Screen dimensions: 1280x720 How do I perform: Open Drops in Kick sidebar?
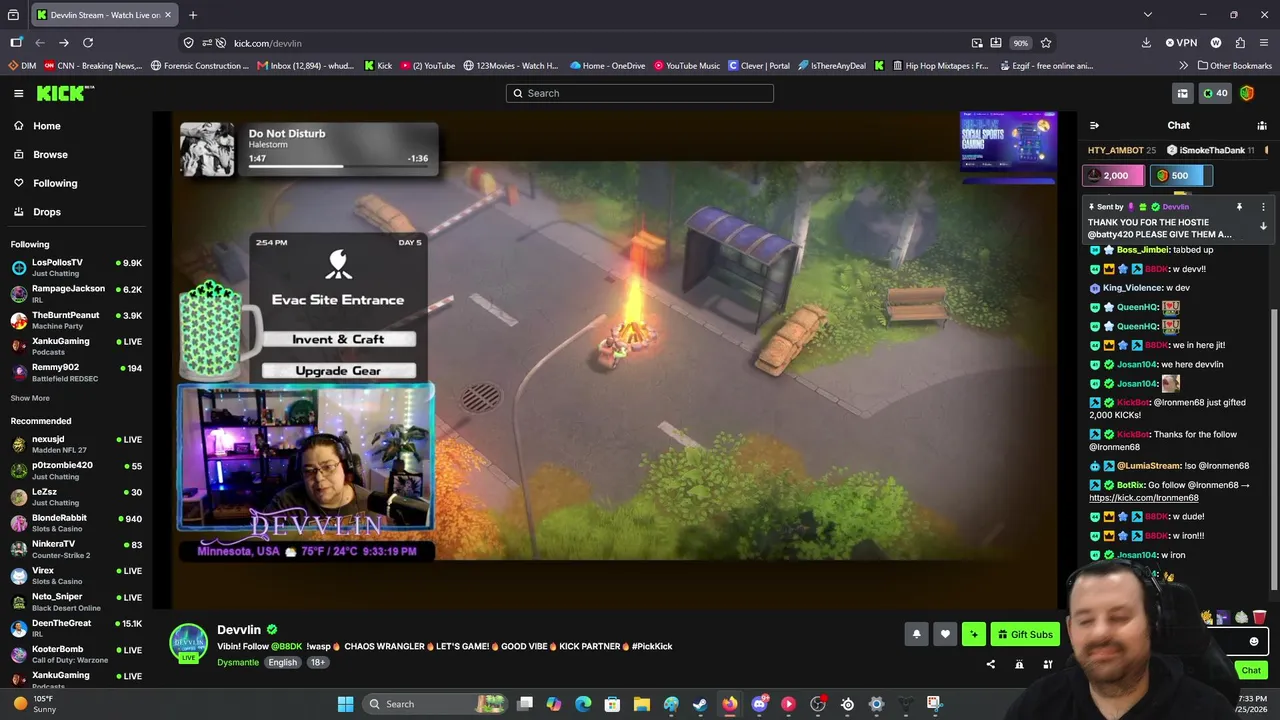click(47, 212)
